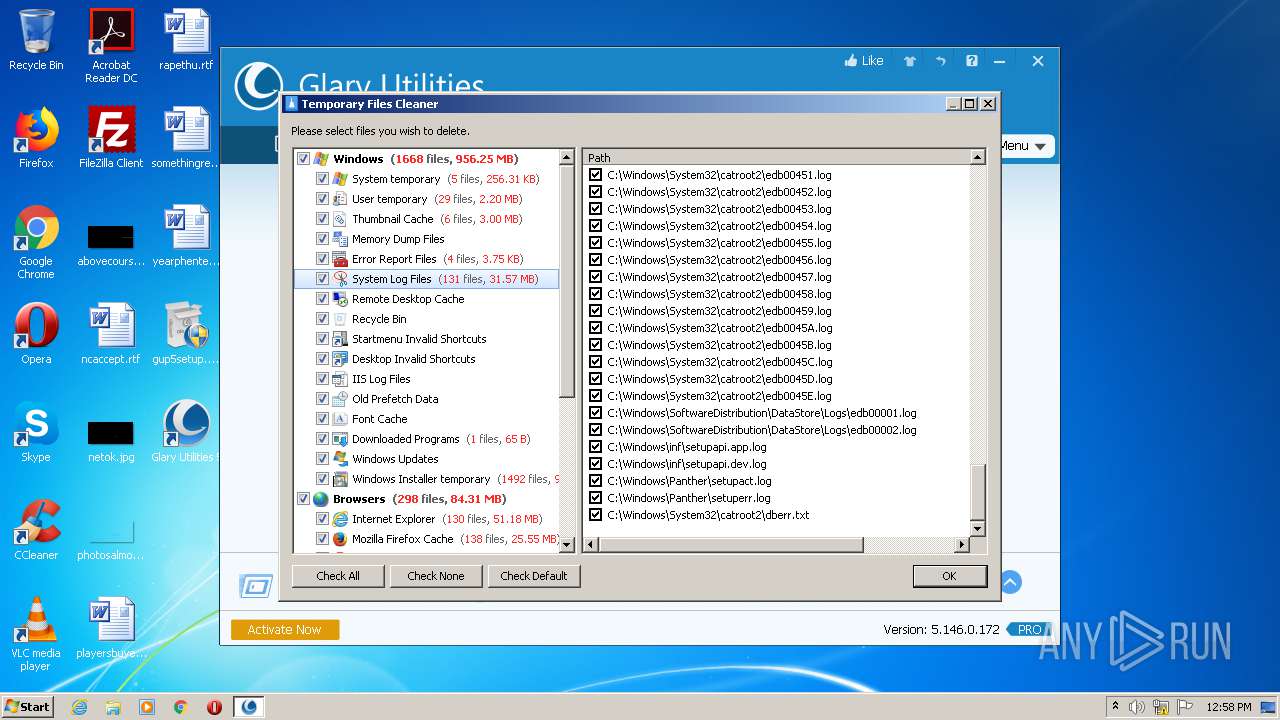Click the Startmenu Invalid Shortcuts icon
1280x720 pixels.
coord(340,339)
